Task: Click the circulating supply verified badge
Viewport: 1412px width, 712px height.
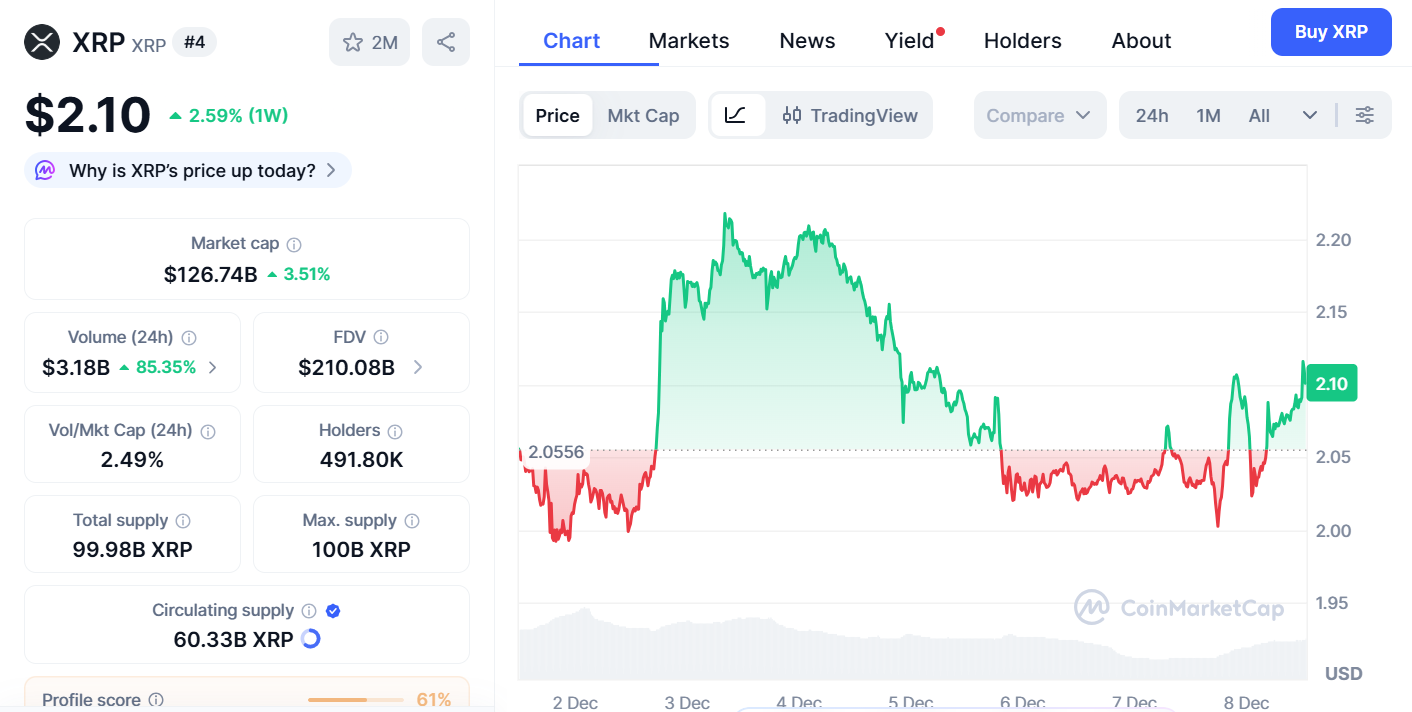Action: tap(334, 611)
